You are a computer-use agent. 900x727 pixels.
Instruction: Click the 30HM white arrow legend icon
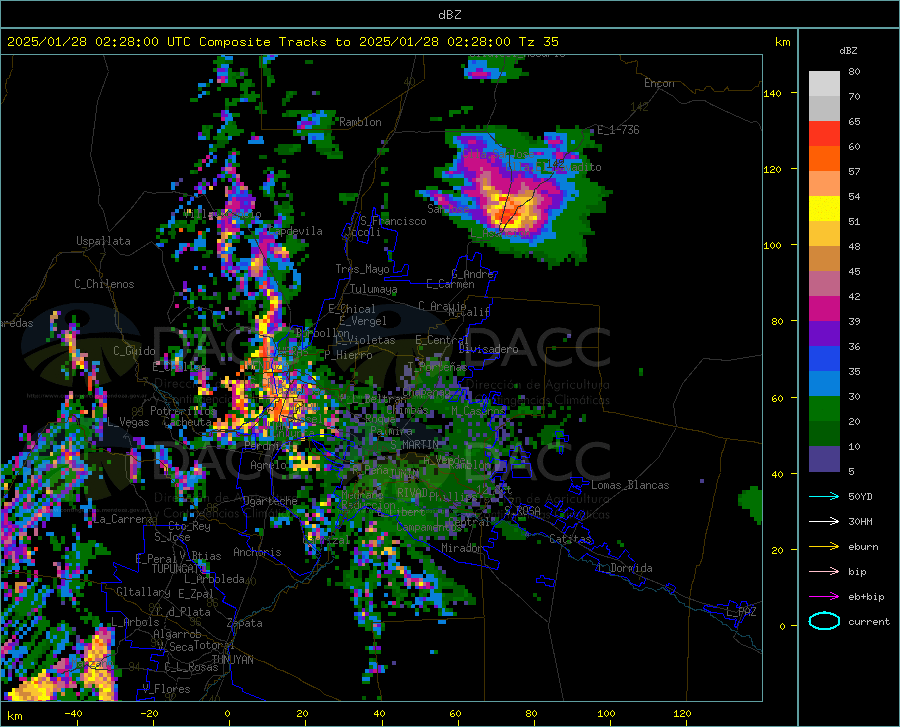coord(824,522)
